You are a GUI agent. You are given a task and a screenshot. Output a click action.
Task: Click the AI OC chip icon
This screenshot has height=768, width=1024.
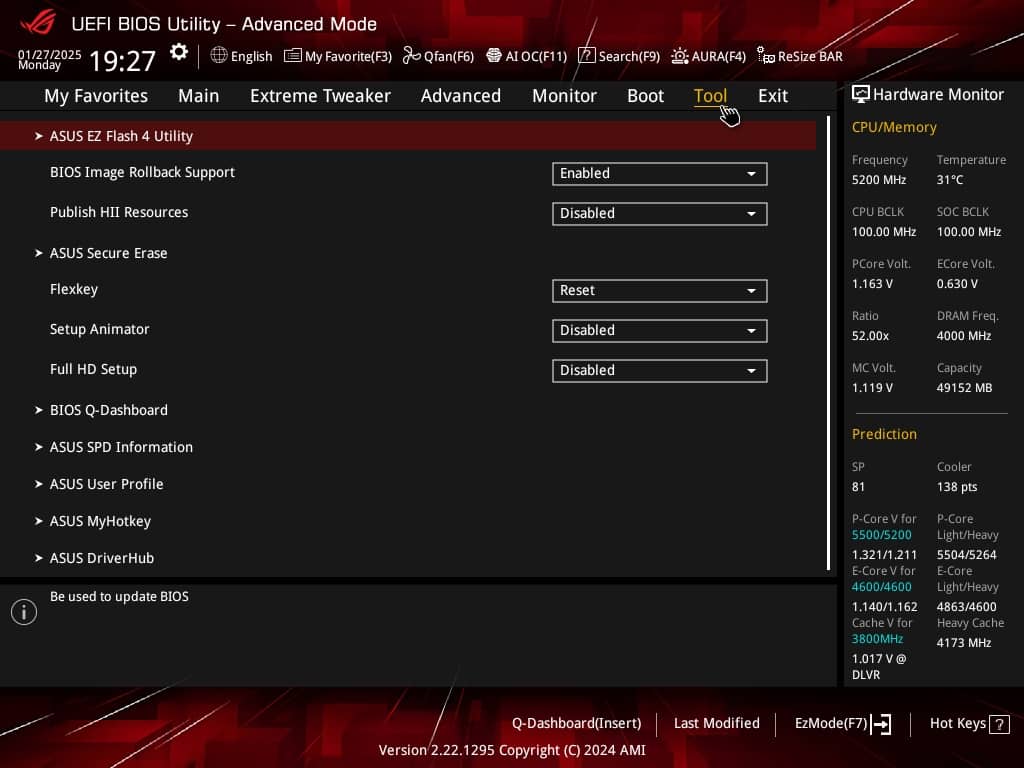494,56
